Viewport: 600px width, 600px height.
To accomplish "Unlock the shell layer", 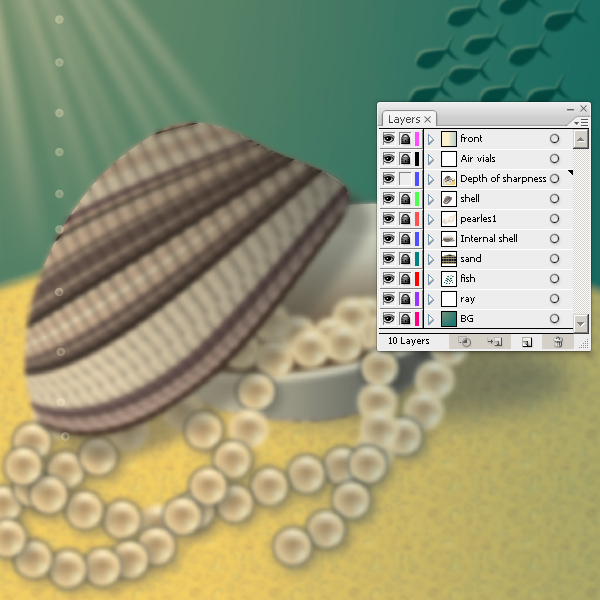I will pos(405,199).
